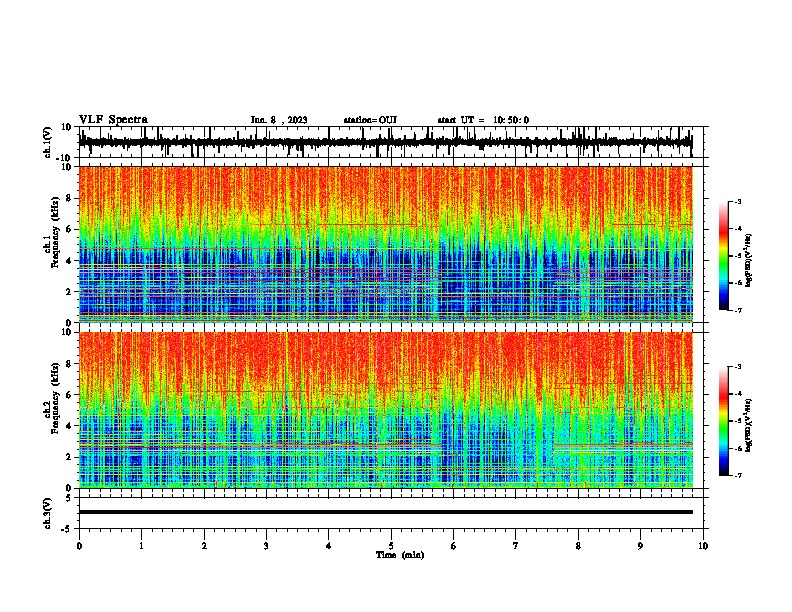Image resolution: width=792 pixels, height=612 pixels.
Task: Click the time axis tick label "2"
Action: tap(204, 546)
